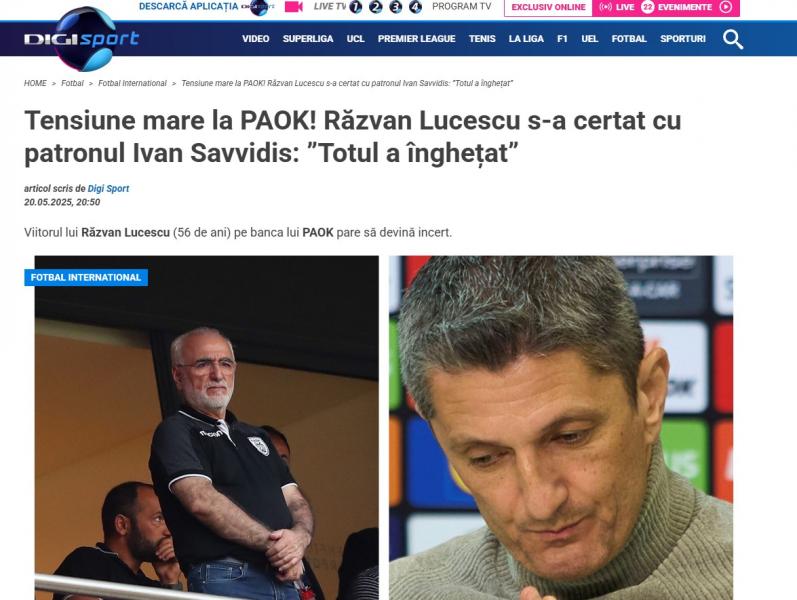The width and height of the screenshot is (797, 600).
Task: Open the search magnifier icon
Action: click(733, 39)
